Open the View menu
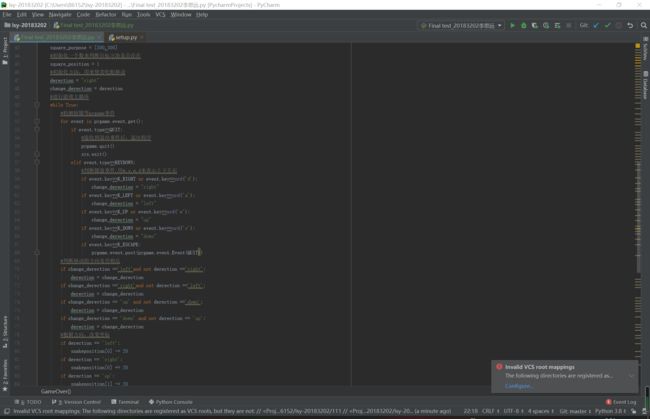This screenshot has width=650, height=419. tap(38, 15)
